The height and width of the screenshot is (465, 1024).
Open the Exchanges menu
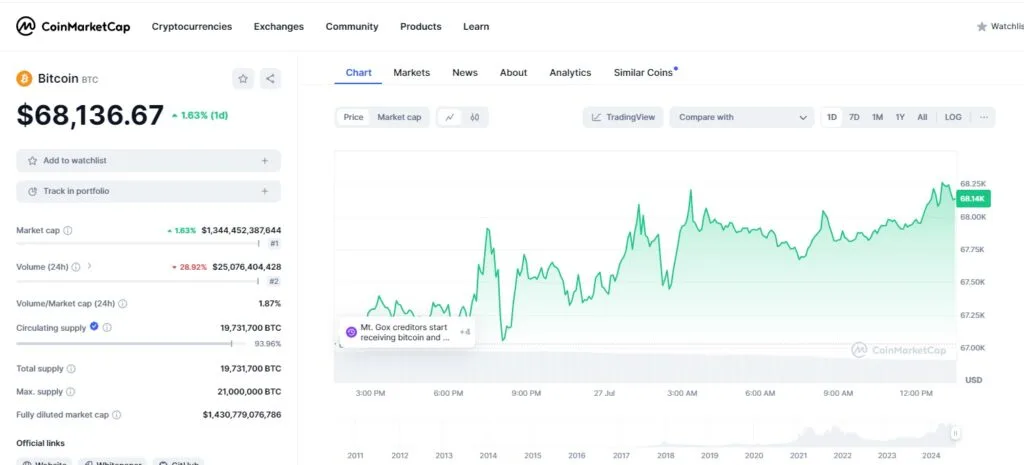coord(279,27)
